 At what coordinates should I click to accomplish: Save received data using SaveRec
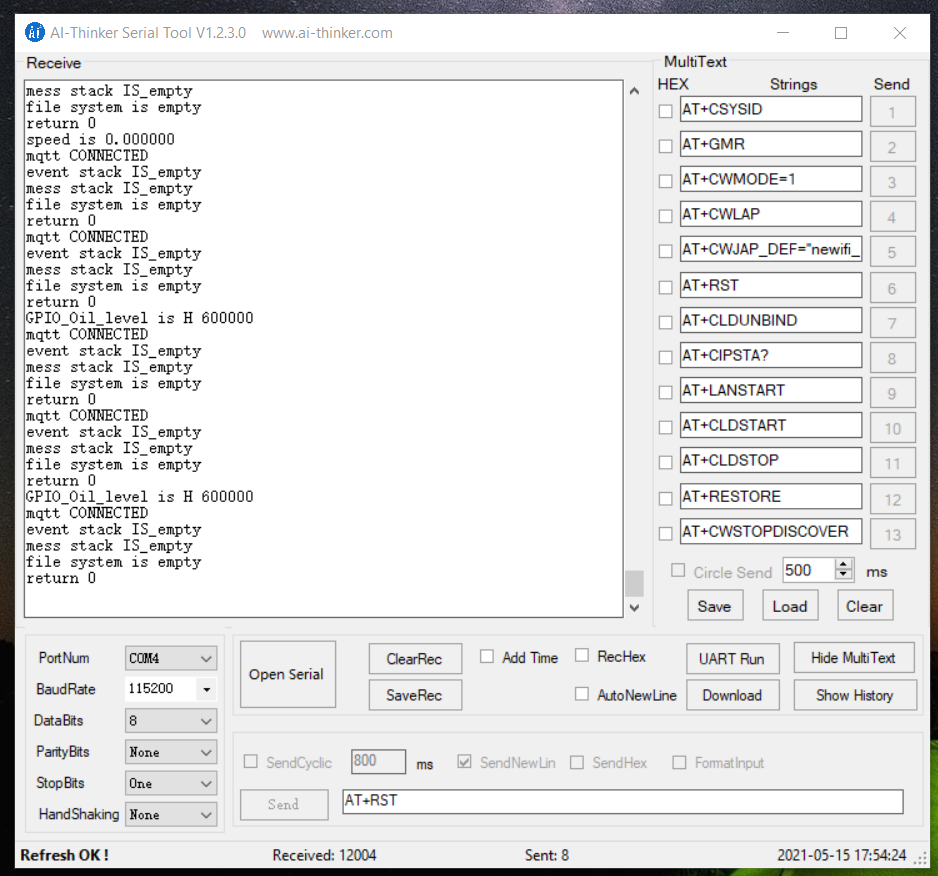tap(415, 694)
